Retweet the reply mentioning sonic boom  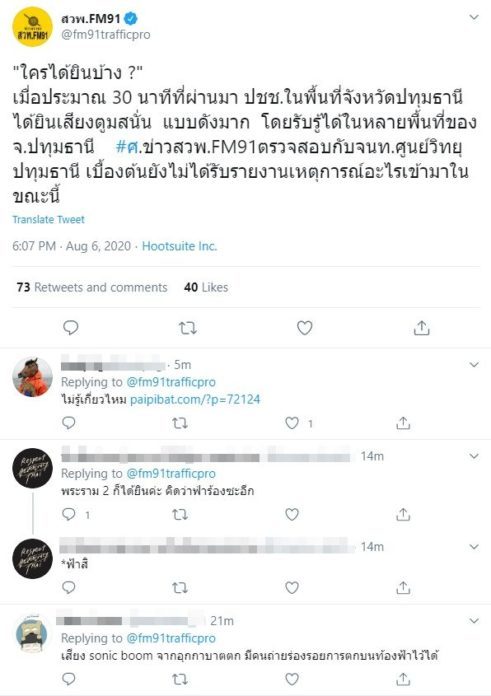[180, 679]
